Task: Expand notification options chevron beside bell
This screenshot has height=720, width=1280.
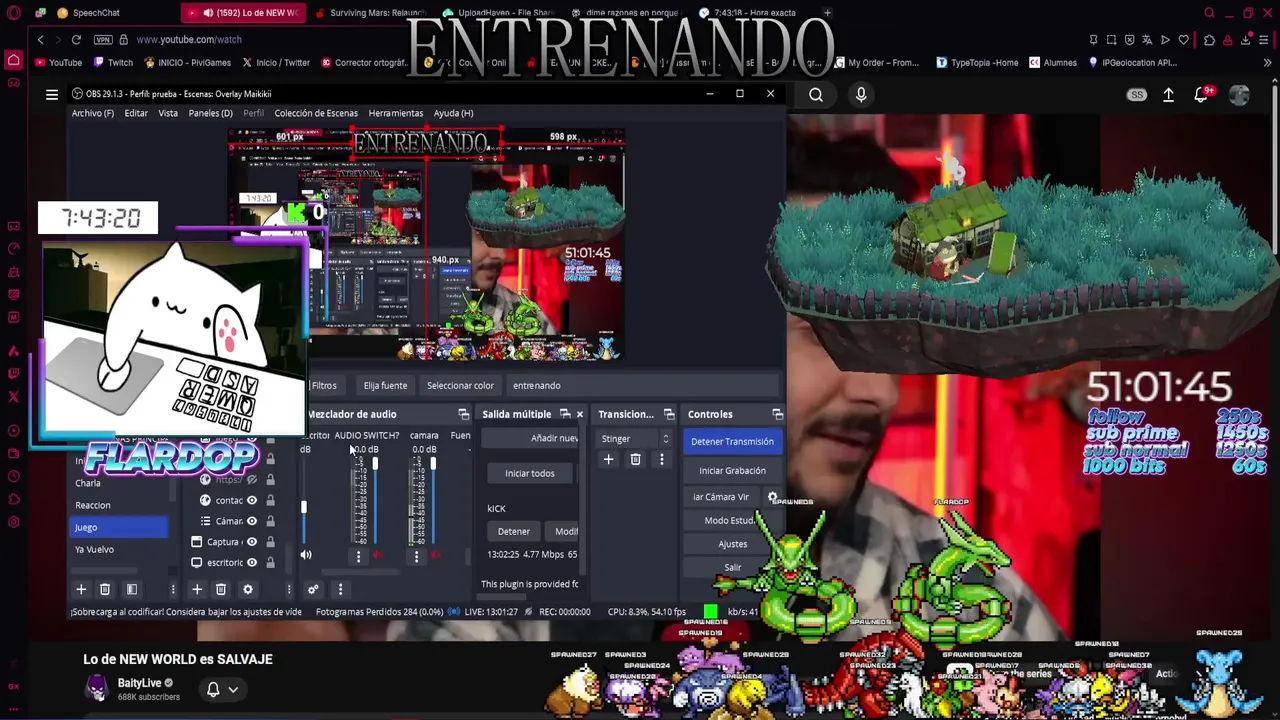Action: pos(233,689)
